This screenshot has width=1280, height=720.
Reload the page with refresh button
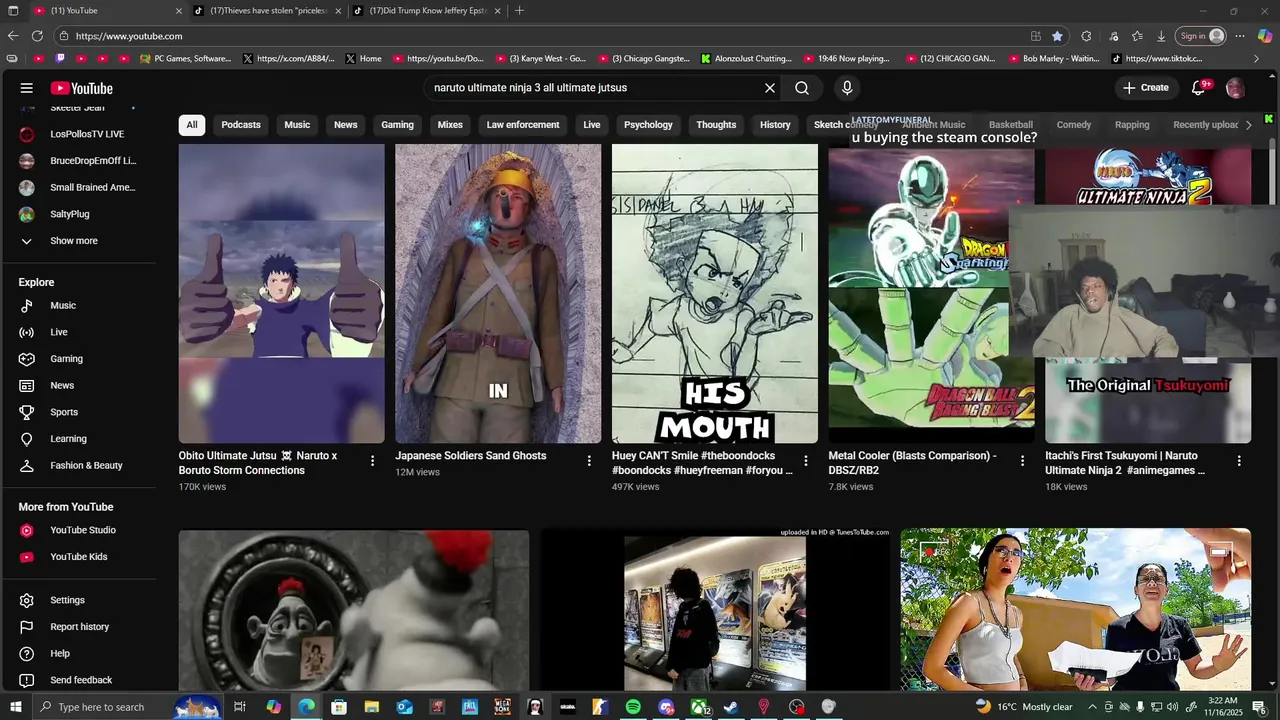tap(37, 36)
